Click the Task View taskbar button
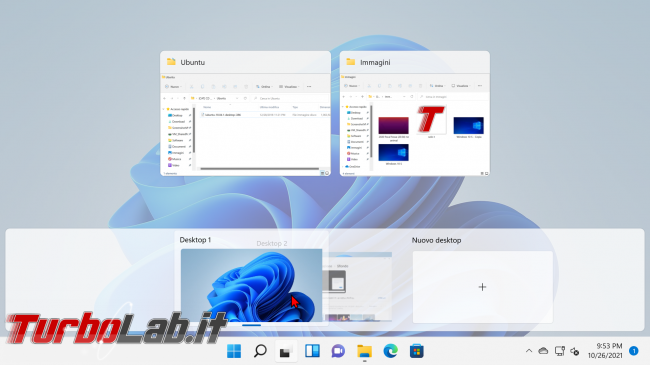 [286, 351]
